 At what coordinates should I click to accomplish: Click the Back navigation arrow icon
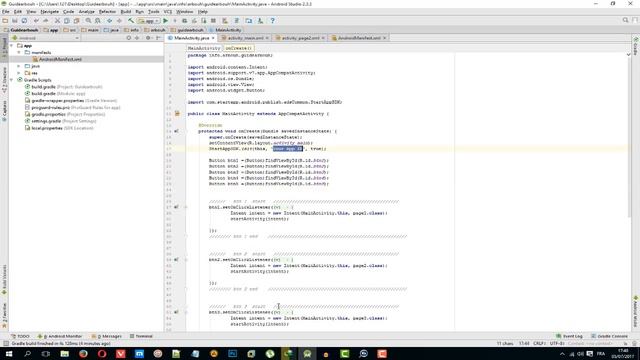point(109,20)
